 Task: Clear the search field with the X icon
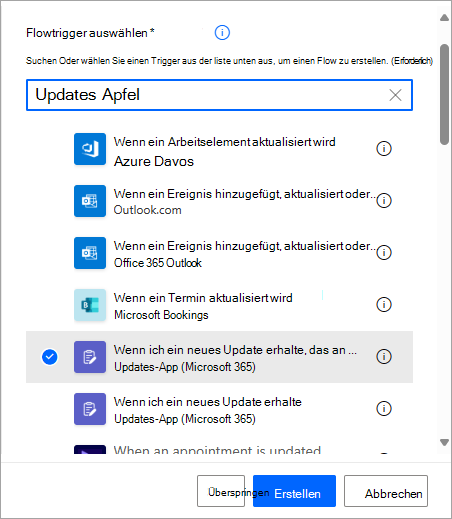(x=395, y=95)
